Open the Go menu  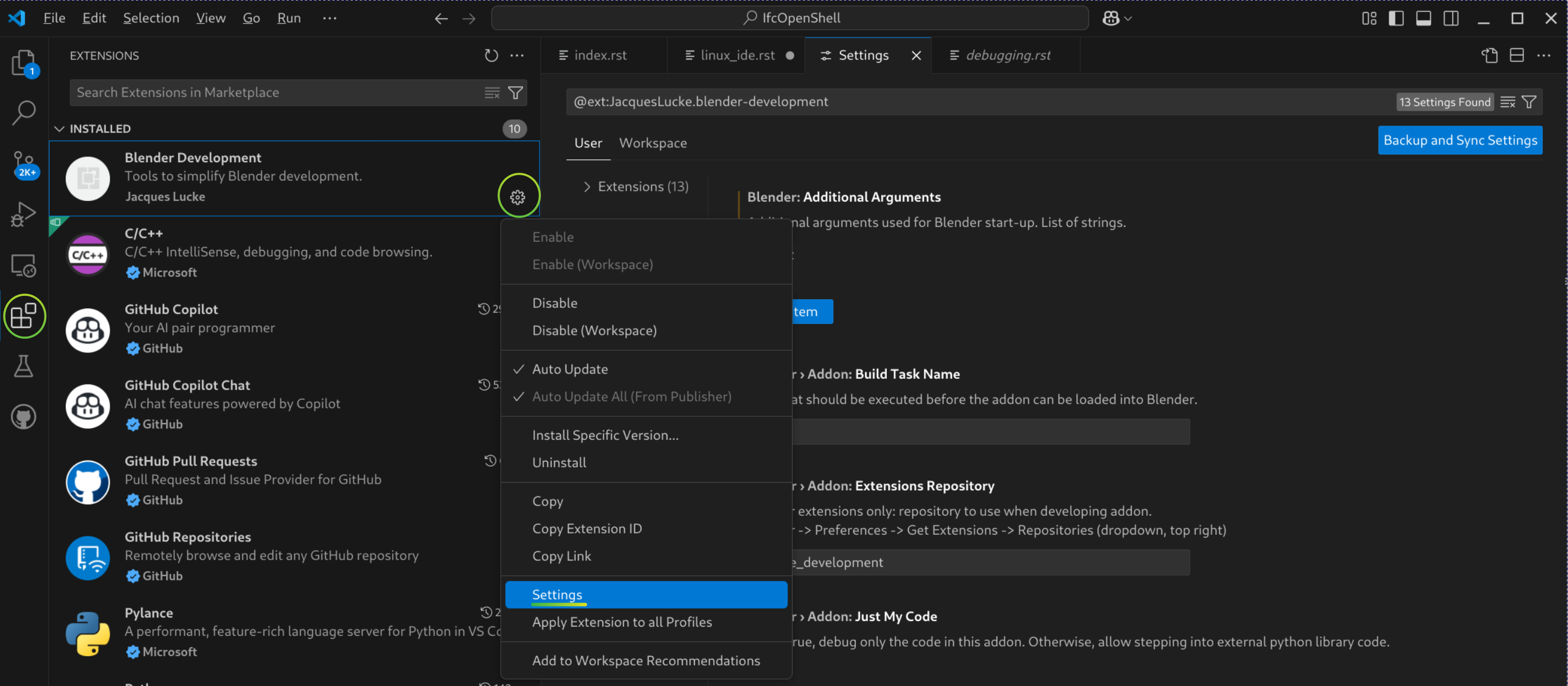251,18
